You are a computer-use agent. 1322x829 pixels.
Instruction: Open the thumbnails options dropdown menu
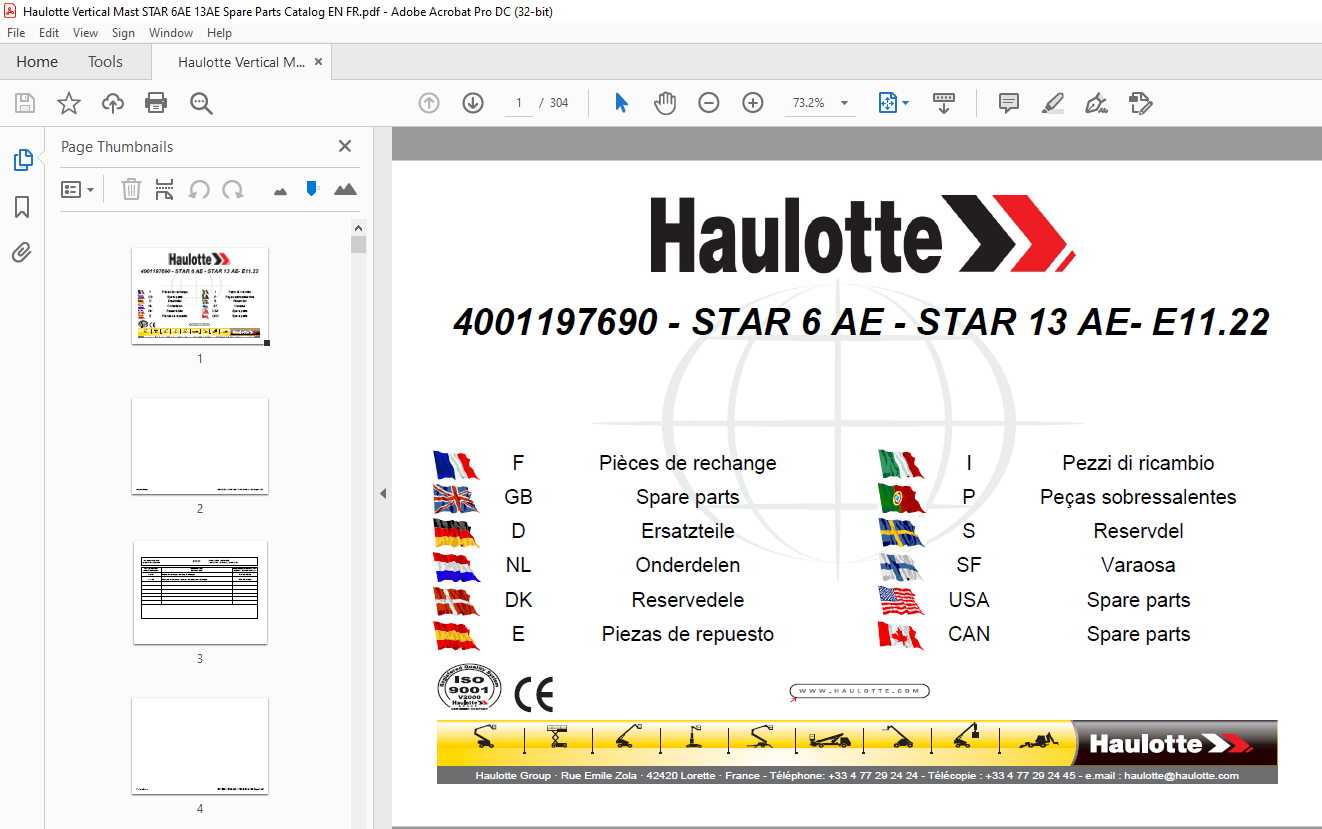[x=77, y=189]
